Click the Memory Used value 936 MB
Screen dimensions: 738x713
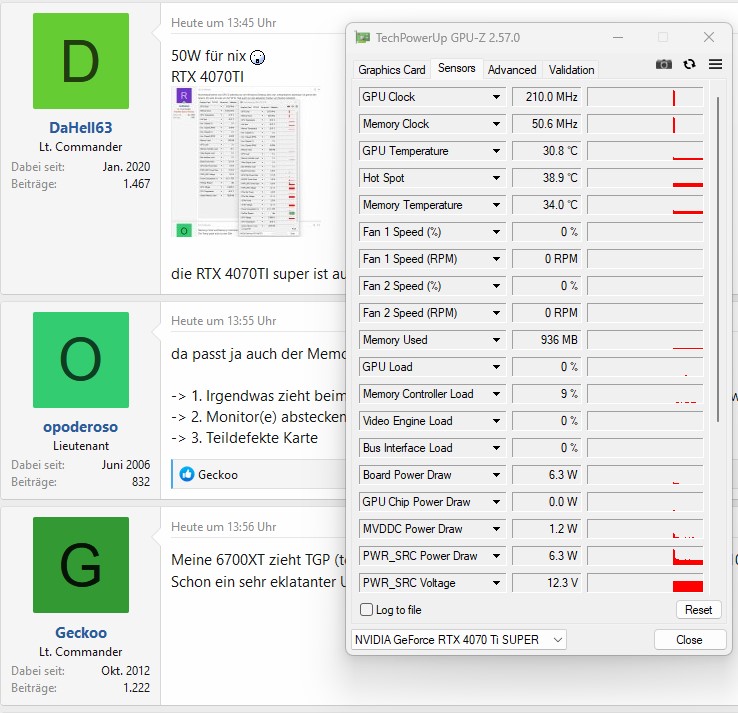(546, 340)
